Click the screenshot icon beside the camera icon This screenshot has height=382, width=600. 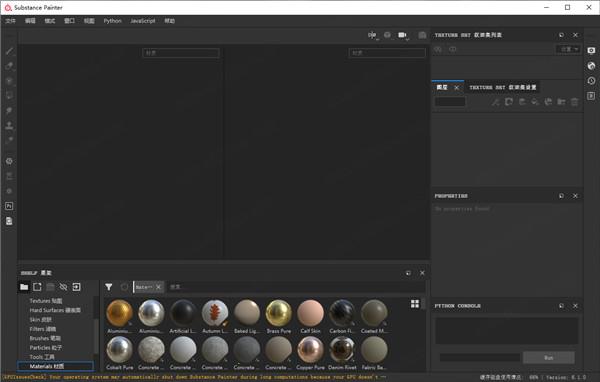coord(422,35)
